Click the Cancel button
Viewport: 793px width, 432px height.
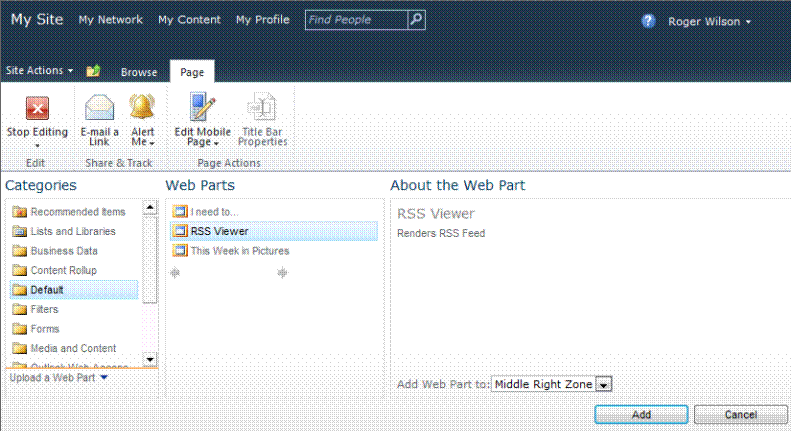tap(740, 414)
